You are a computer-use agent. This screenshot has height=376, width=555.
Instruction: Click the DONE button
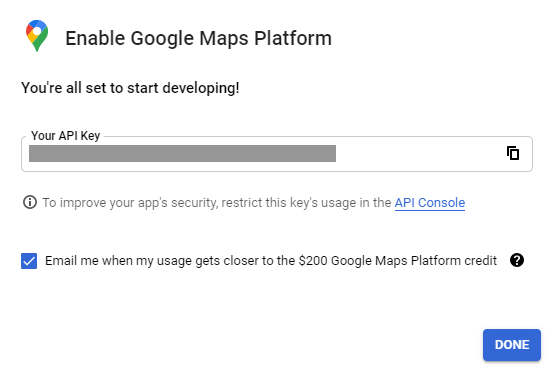point(511,345)
